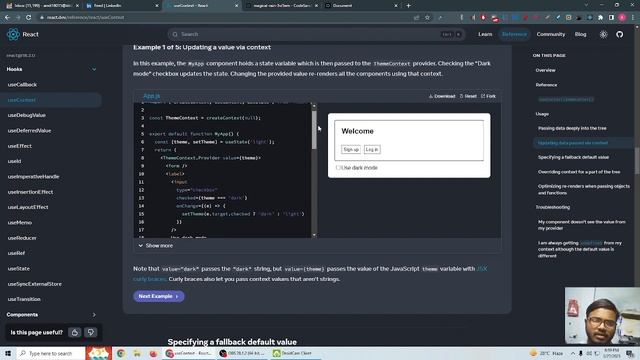The width and height of the screenshot is (640, 360).
Task: Open the Learn nav item
Action: [485, 34]
